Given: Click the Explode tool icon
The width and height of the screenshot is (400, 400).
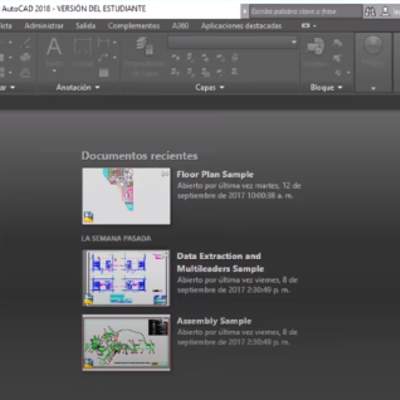Looking at the screenshot, I should (x=26, y=57).
